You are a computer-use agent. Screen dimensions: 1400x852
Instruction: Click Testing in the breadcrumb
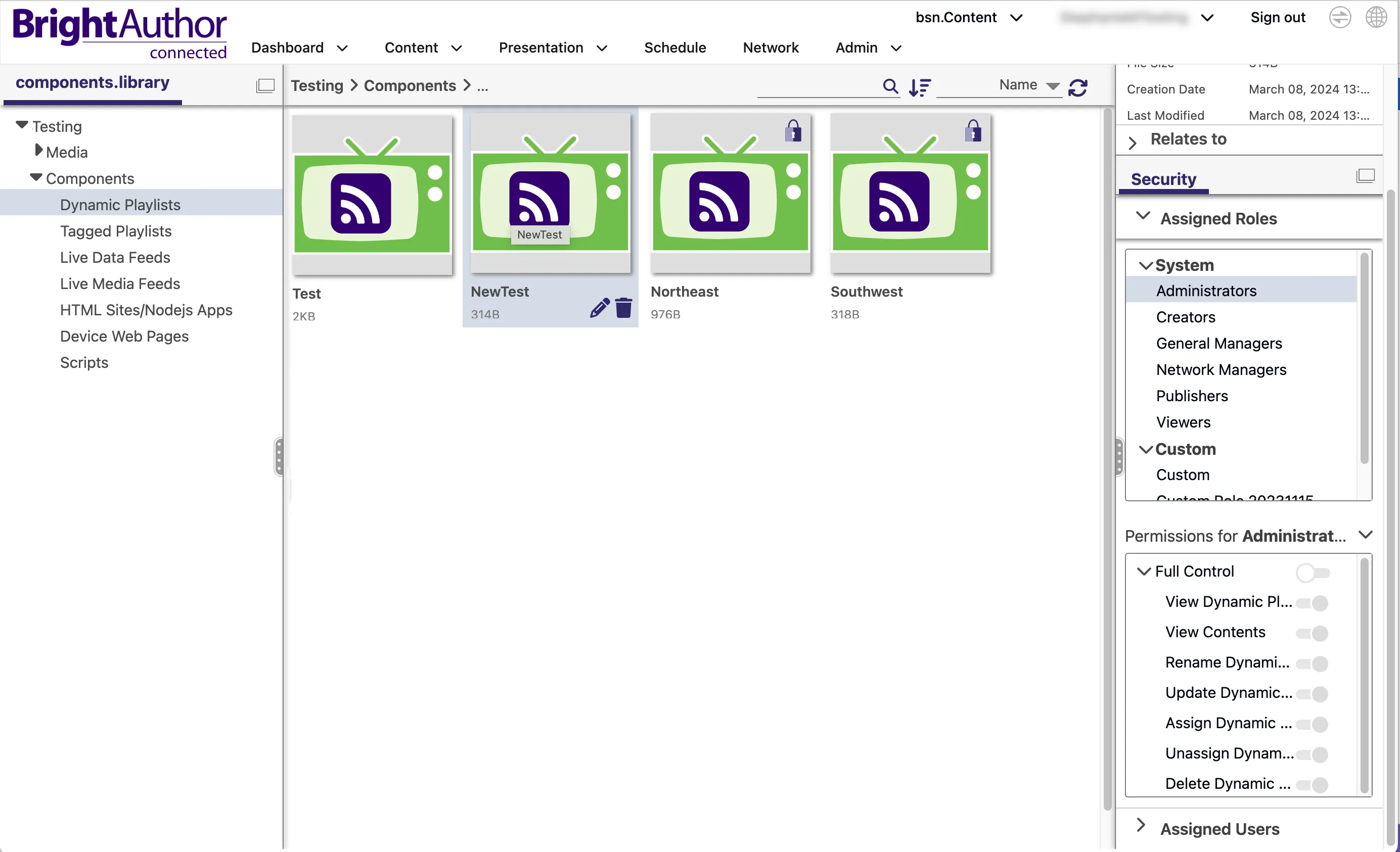coord(317,86)
